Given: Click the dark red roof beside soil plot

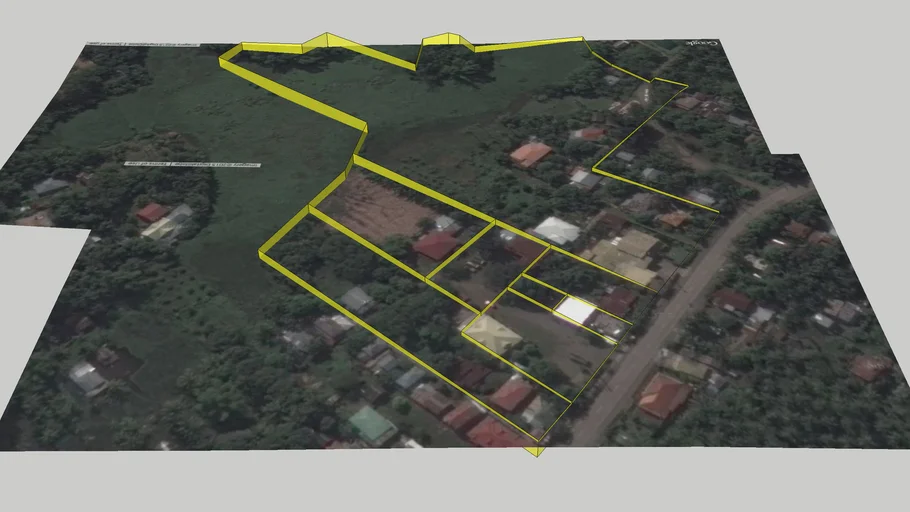Looking at the screenshot, I should coord(436,245).
